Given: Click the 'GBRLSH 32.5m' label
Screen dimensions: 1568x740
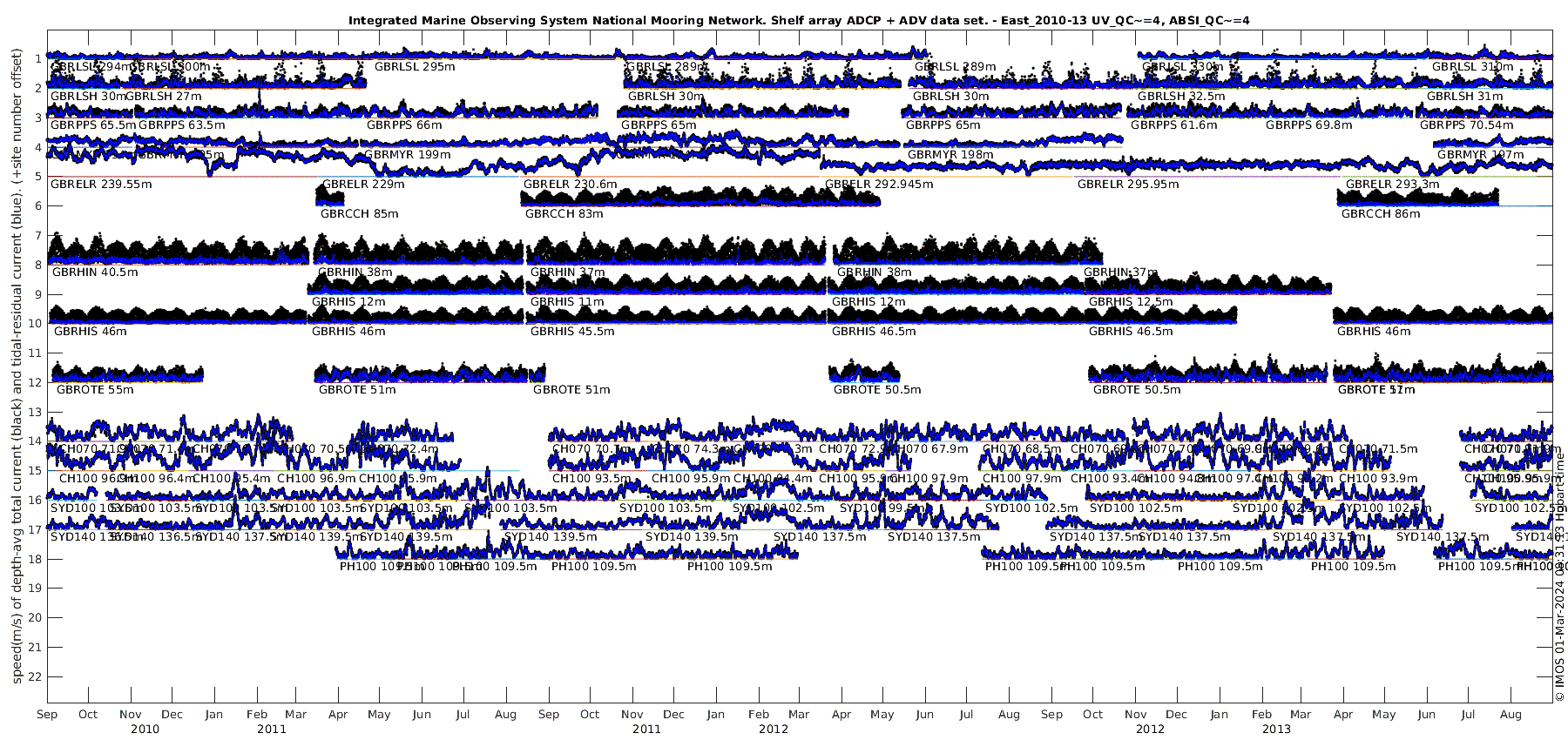Looking at the screenshot, I should pos(1180,96).
